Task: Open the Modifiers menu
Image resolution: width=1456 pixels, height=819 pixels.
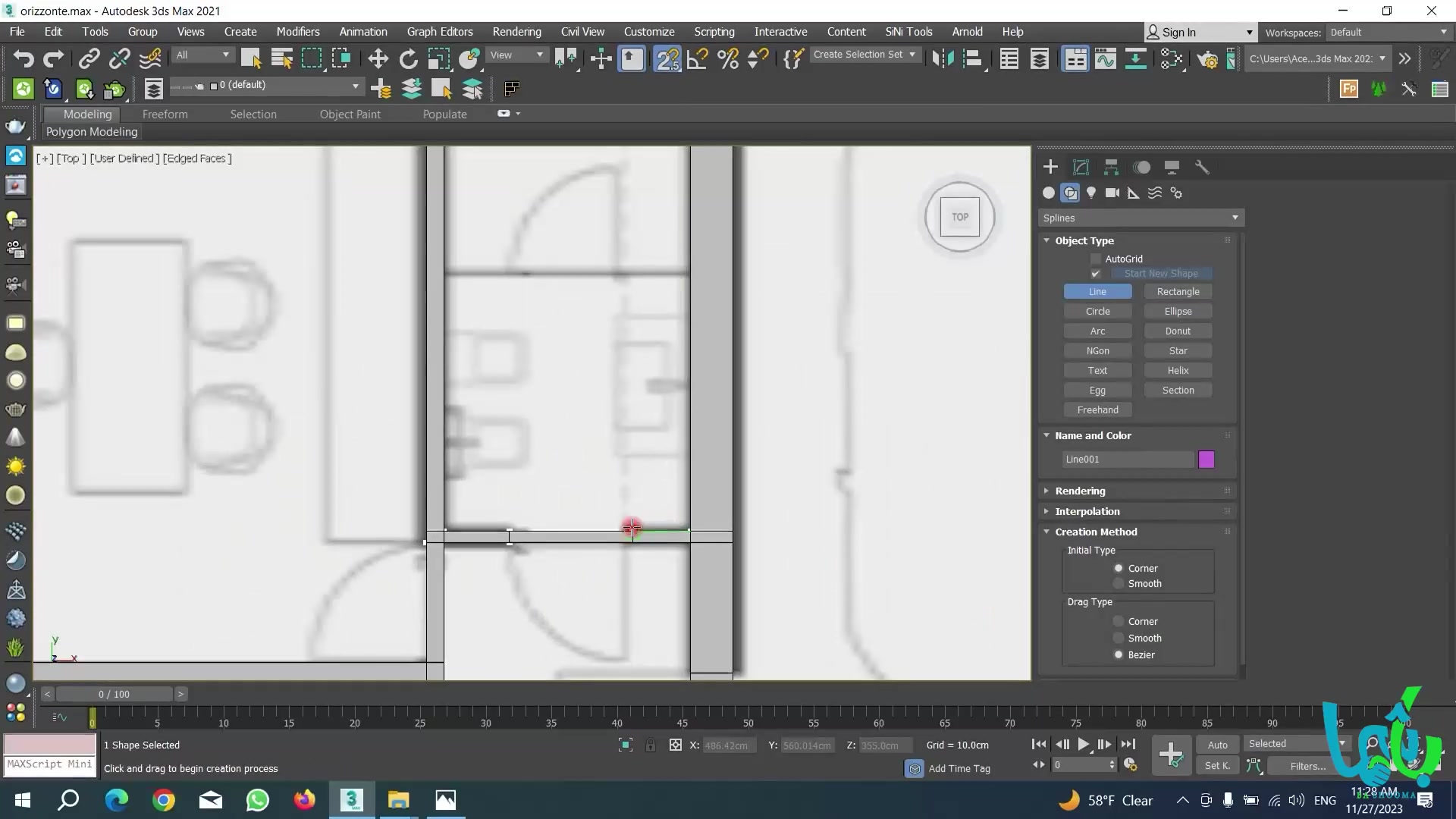Action: 298,32
